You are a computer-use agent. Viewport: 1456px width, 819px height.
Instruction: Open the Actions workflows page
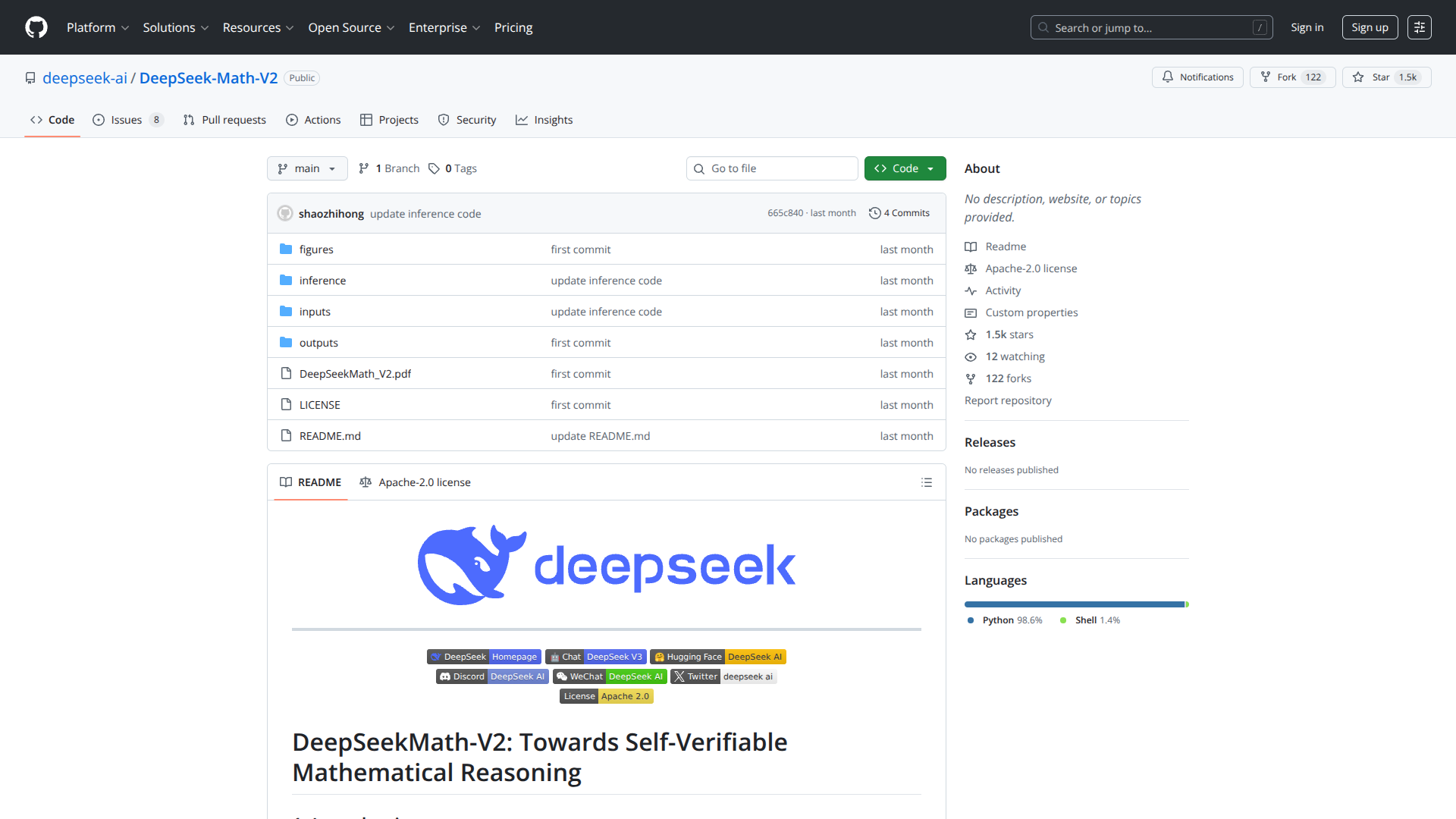point(313,119)
